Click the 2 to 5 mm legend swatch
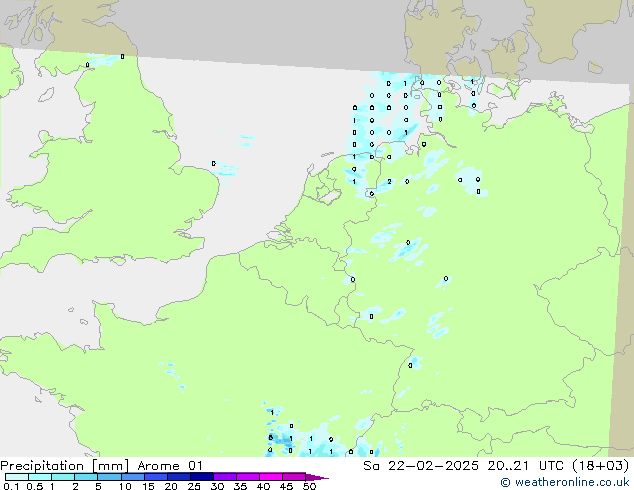The image size is (634, 490). tap(86, 477)
